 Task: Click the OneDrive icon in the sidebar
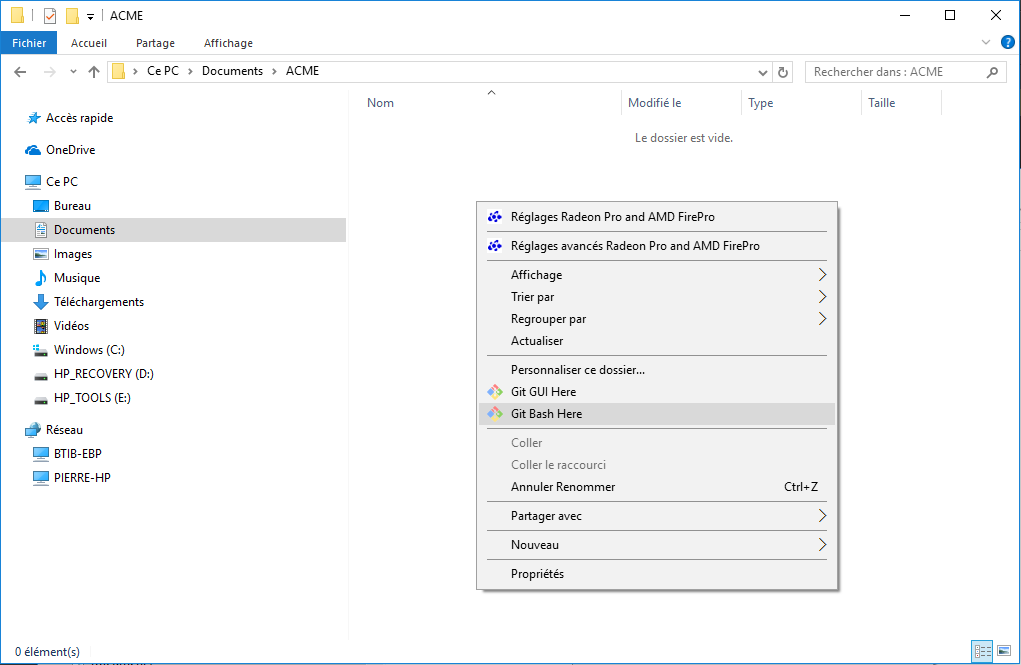point(33,149)
